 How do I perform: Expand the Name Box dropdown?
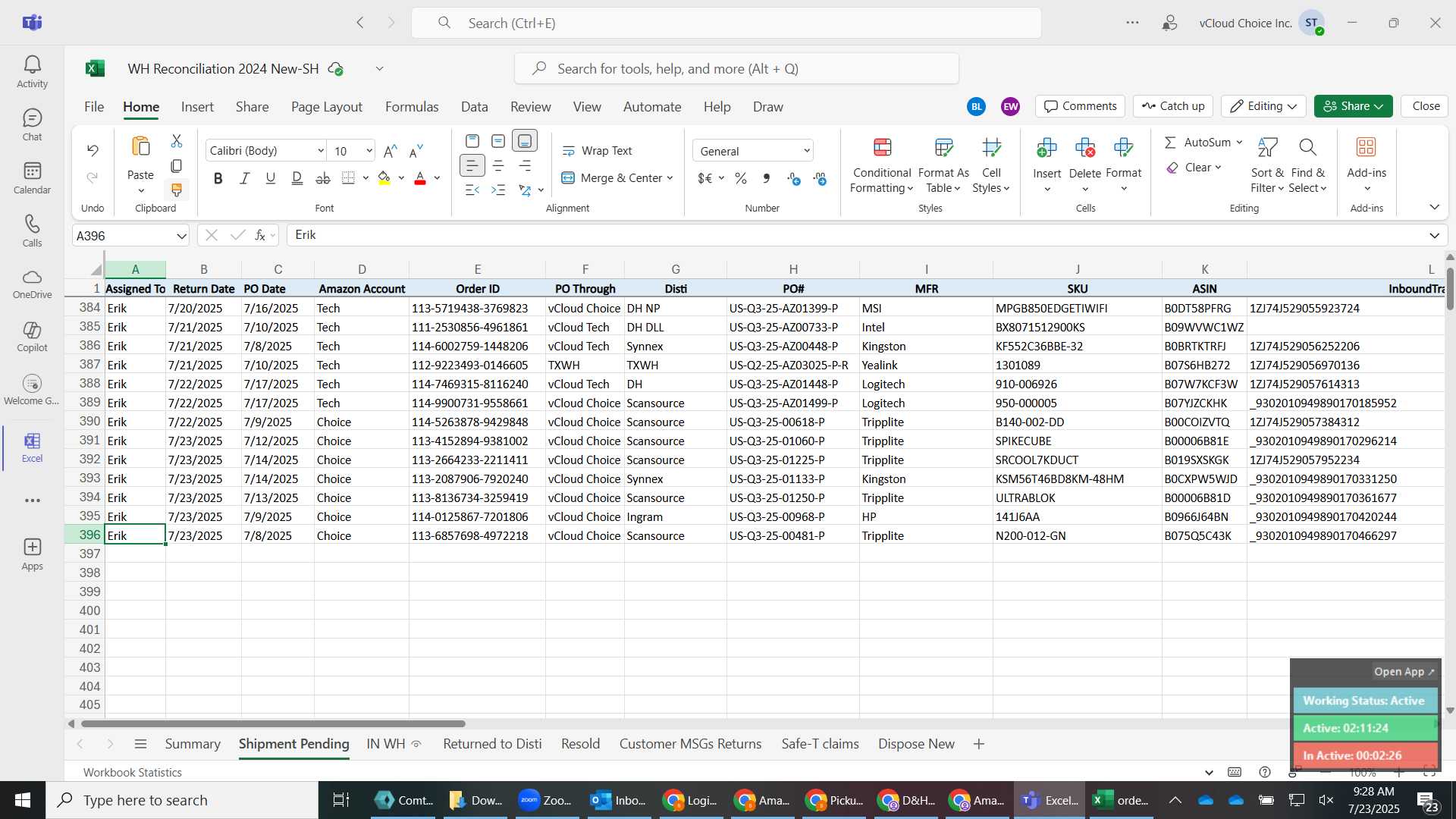coord(181,236)
